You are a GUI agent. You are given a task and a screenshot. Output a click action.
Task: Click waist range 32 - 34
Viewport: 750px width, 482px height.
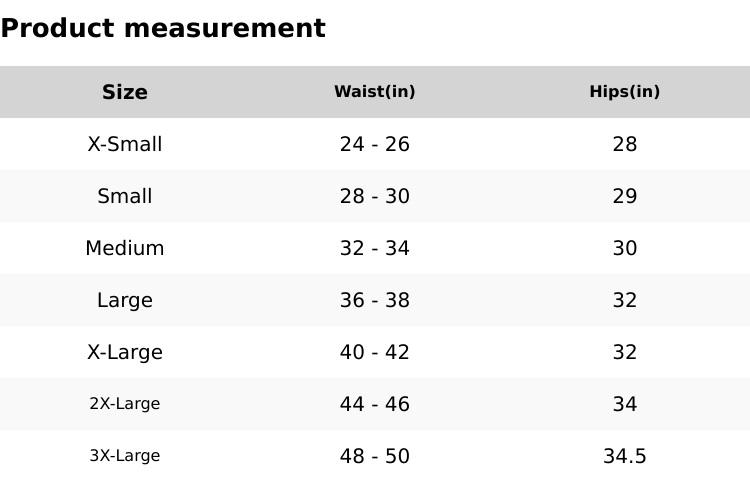(375, 248)
